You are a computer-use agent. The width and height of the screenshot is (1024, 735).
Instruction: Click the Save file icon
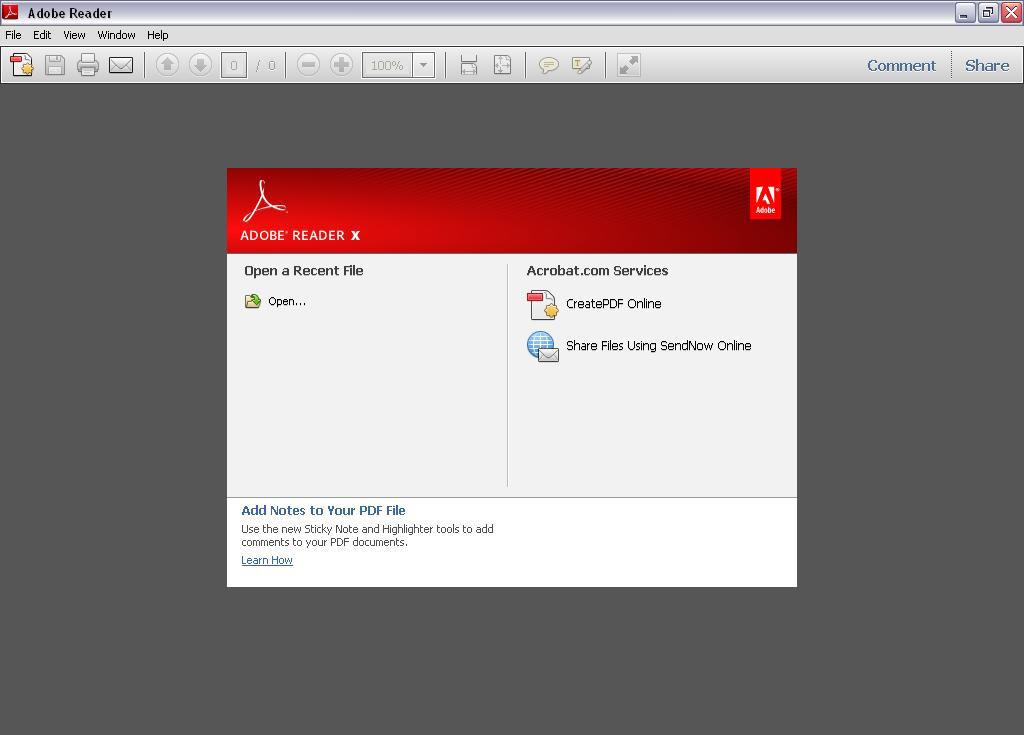55,65
